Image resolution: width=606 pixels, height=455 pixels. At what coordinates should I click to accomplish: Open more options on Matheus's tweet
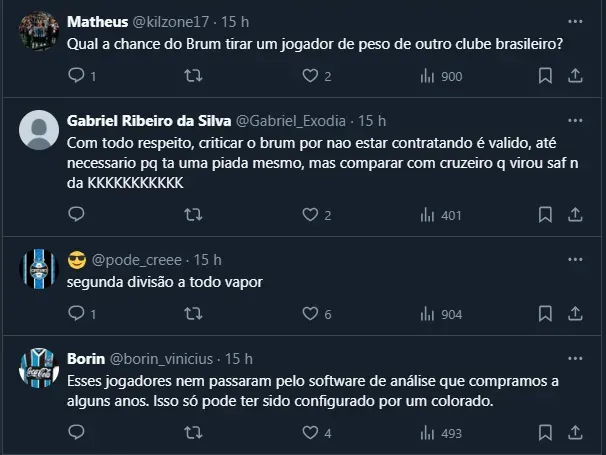pos(574,20)
